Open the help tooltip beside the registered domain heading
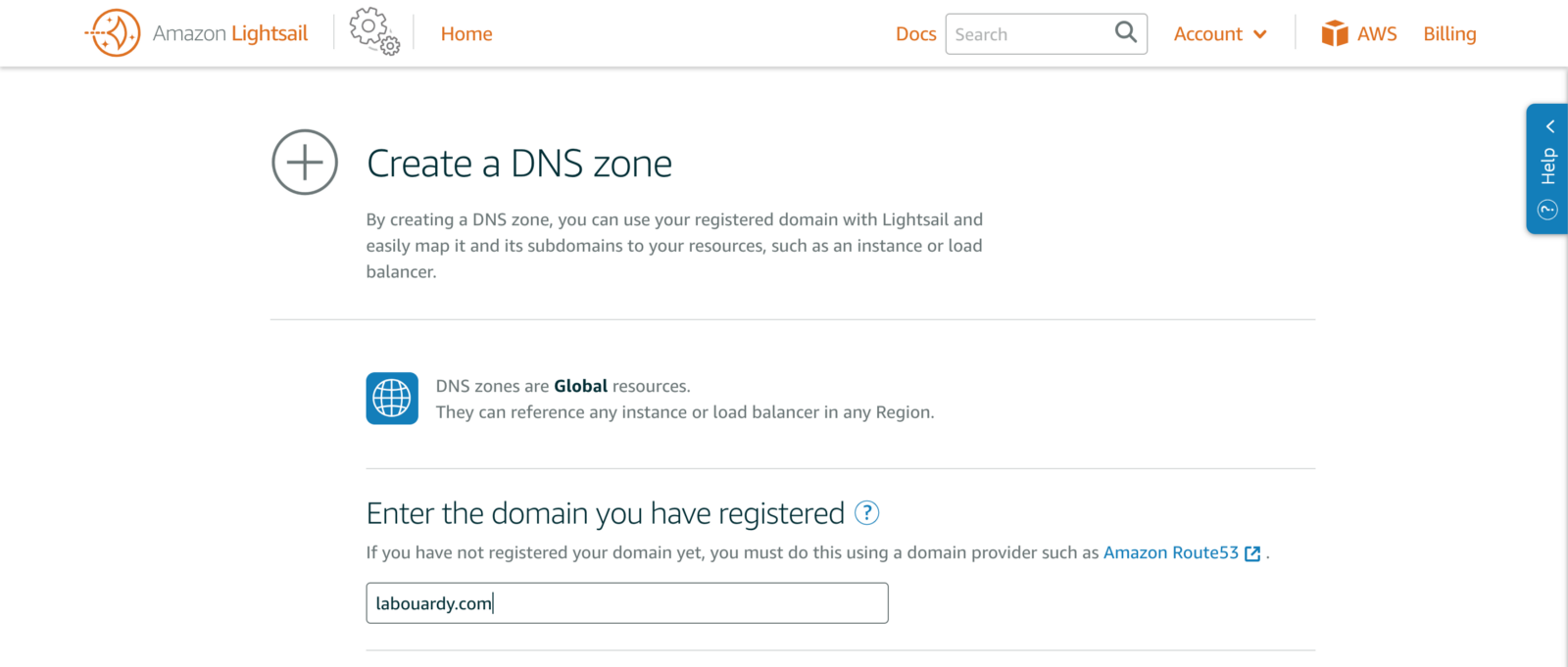1568x667 pixels. click(867, 513)
